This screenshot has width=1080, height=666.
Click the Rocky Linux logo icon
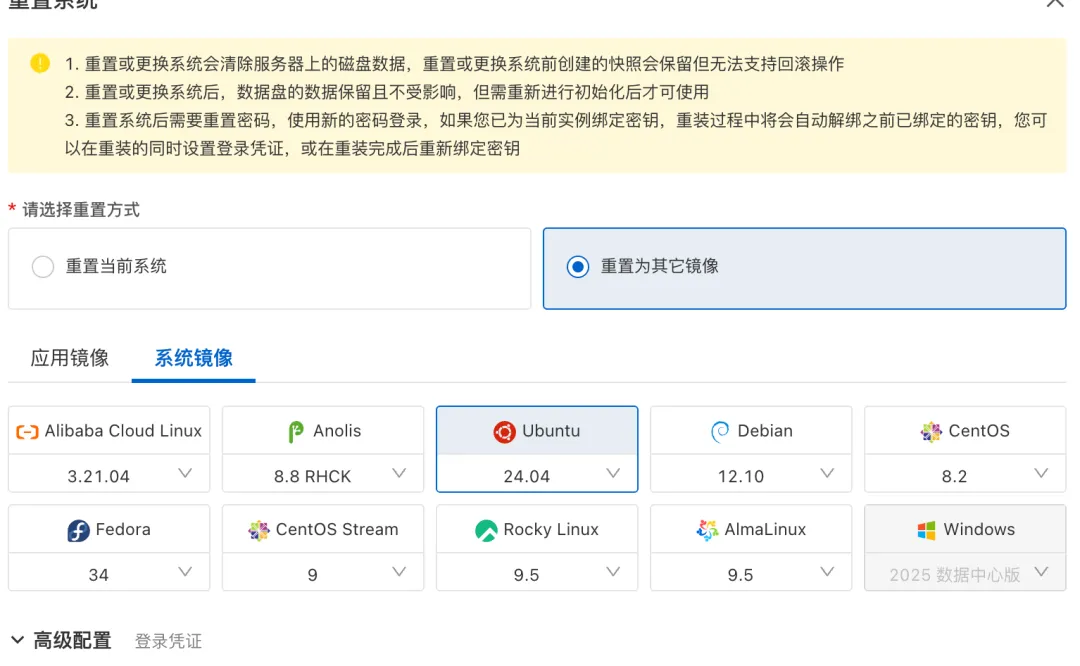click(486, 531)
